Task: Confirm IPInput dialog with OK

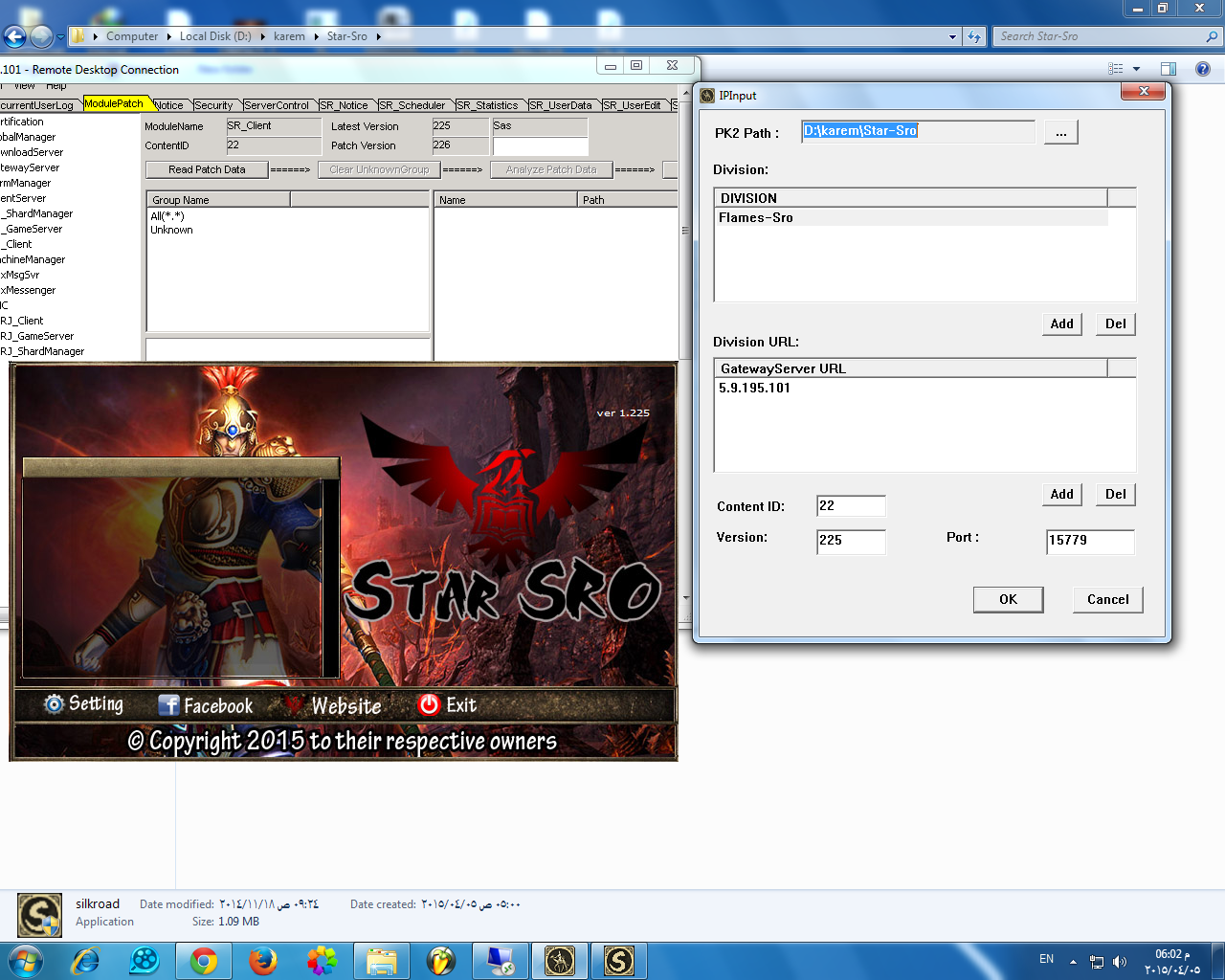Action: (1008, 599)
